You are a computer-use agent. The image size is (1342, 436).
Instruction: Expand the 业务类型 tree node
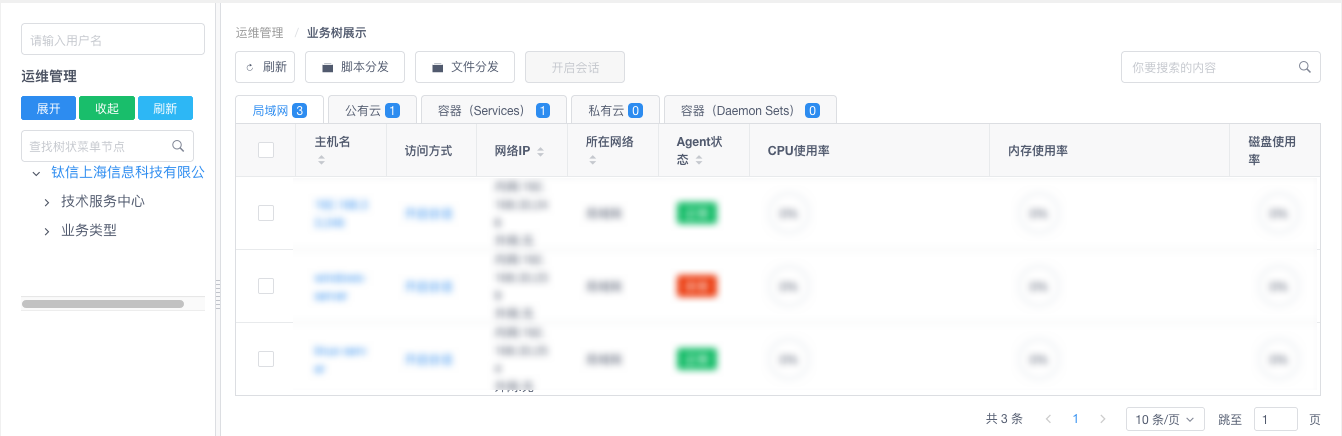click(x=46, y=231)
